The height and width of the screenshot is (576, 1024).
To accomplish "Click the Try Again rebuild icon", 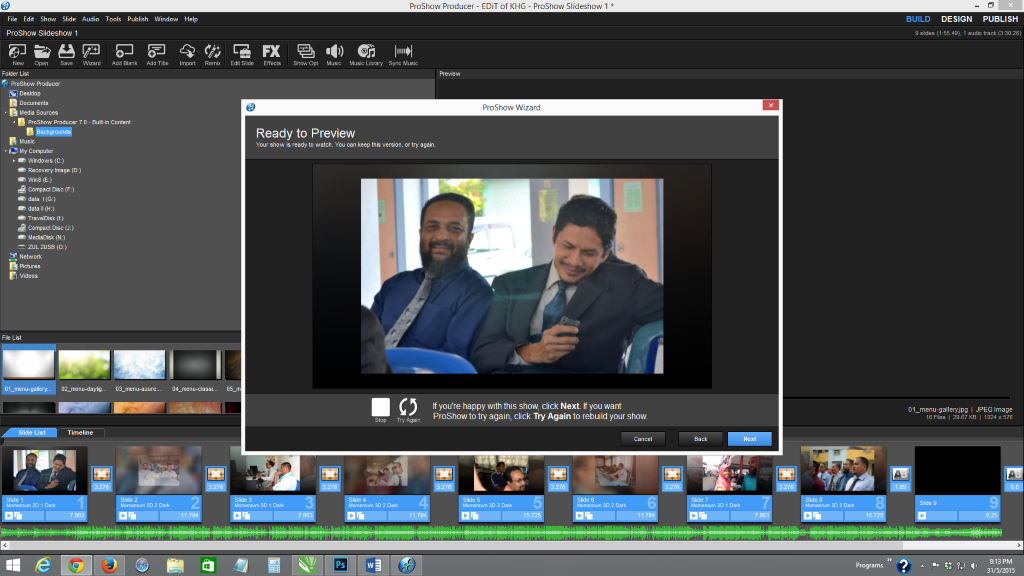I will tap(408, 408).
